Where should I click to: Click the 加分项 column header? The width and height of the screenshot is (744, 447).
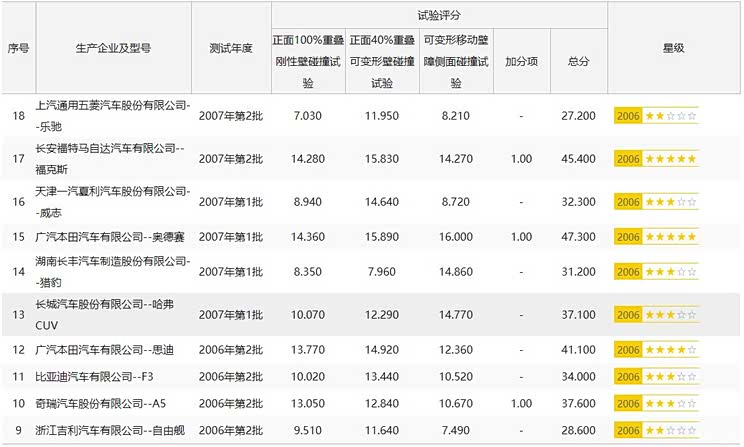coord(521,61)
